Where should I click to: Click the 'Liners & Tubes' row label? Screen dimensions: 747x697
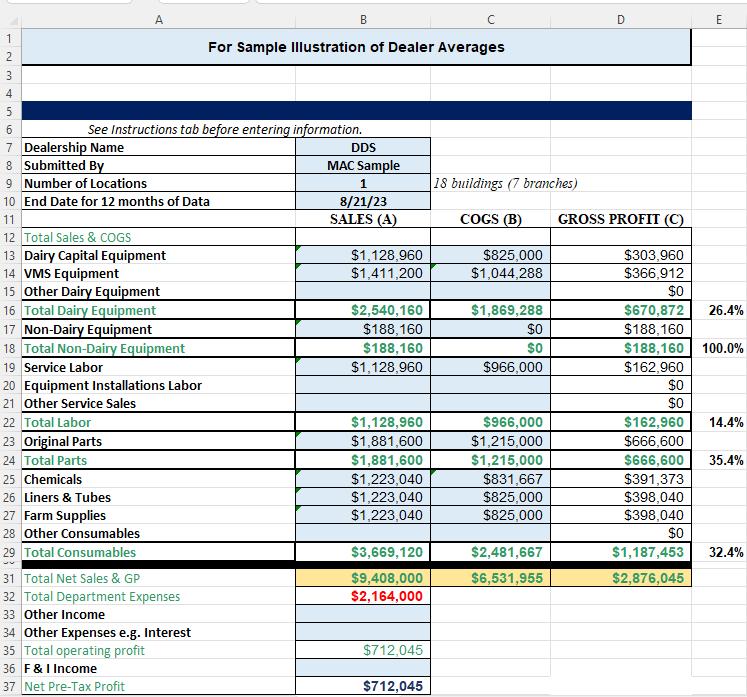click(67, 497)
